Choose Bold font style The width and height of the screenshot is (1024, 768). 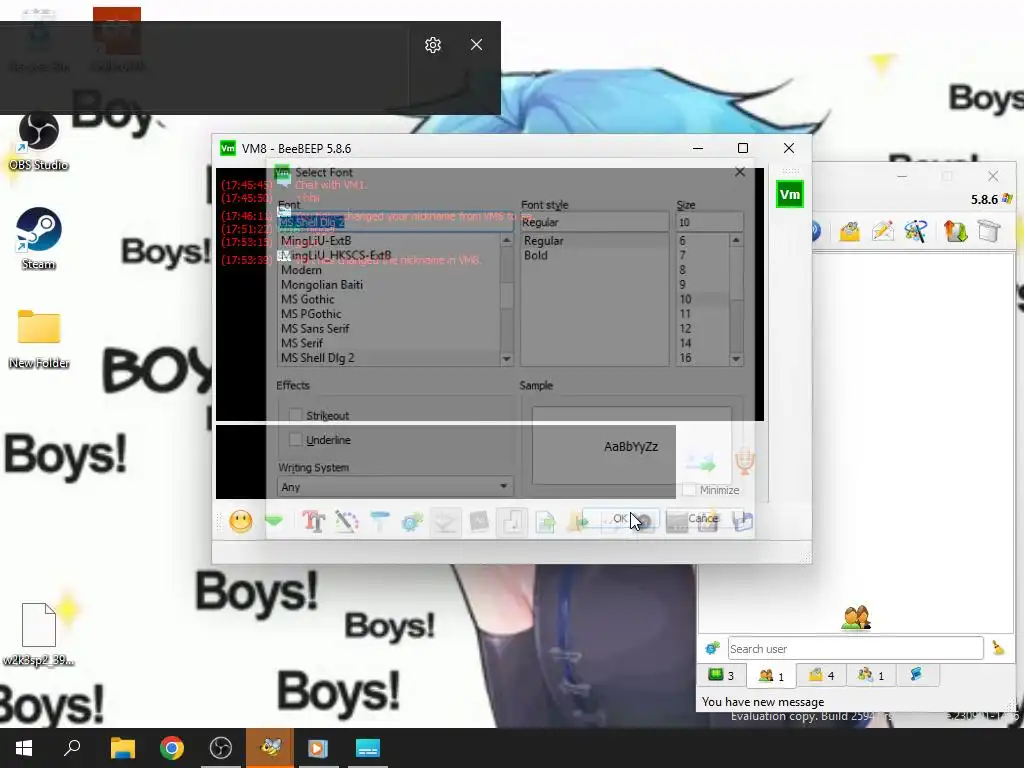pos(536,255)
